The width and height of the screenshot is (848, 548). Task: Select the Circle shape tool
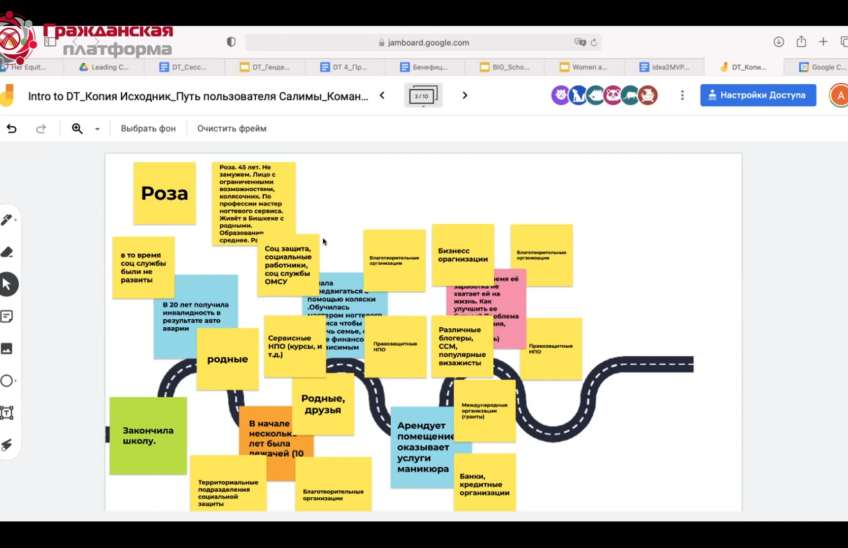click(x=8, y=380)
